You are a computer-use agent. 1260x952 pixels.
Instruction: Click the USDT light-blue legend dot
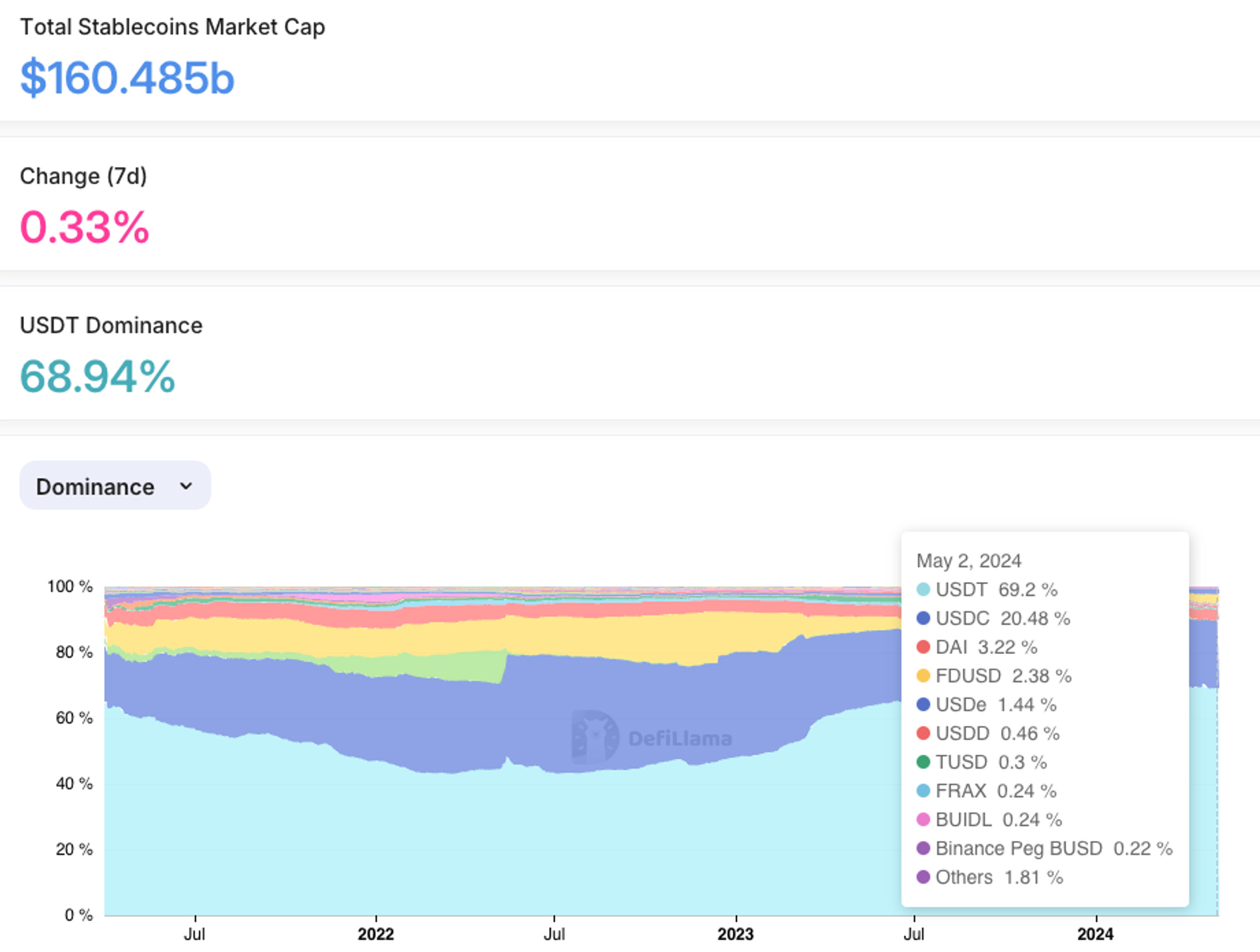click(923, 590)
